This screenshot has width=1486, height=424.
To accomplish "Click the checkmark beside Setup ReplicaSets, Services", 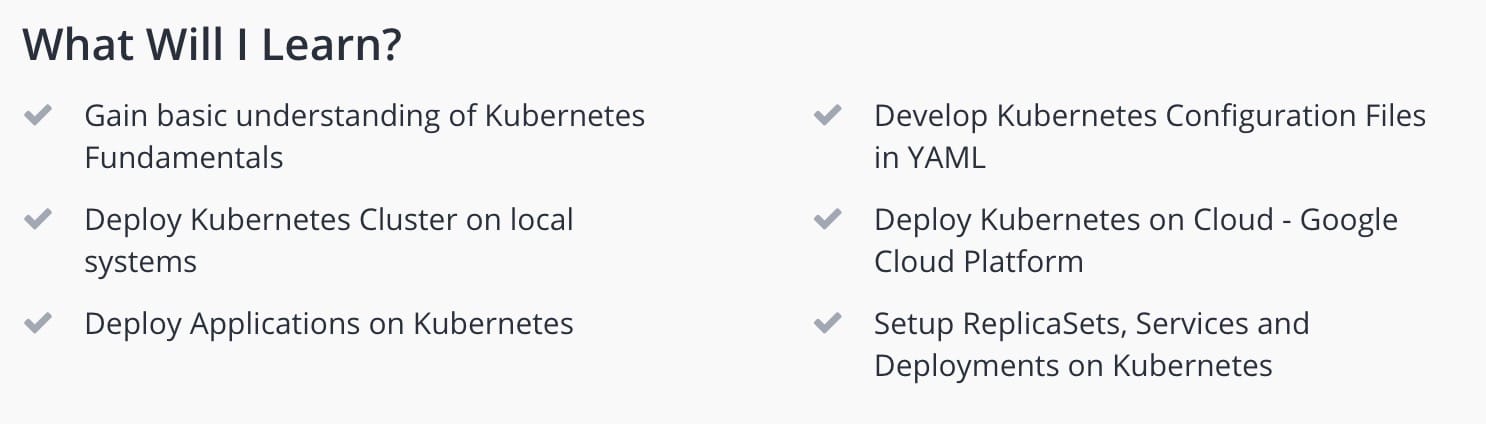I will click(827, 323).
